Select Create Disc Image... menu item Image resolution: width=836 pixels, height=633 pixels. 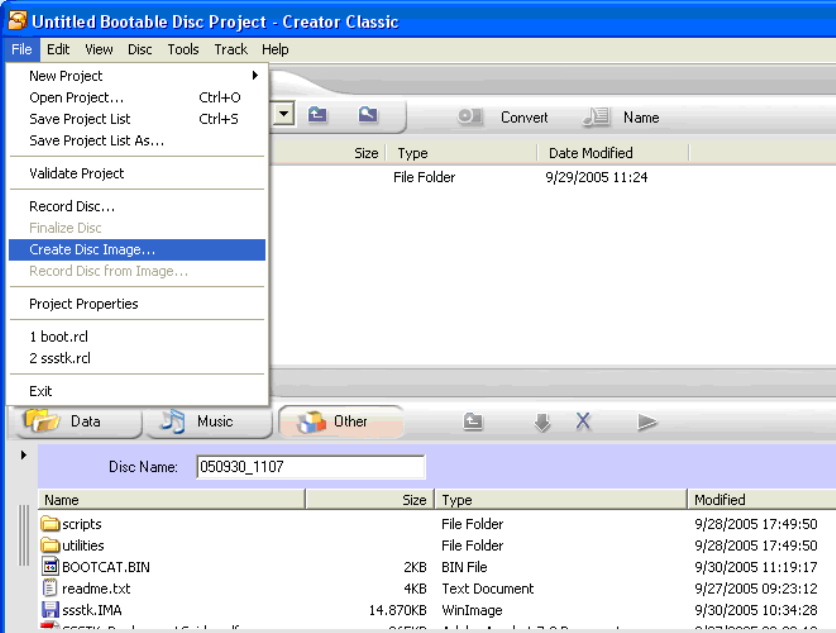click(137, 250)
